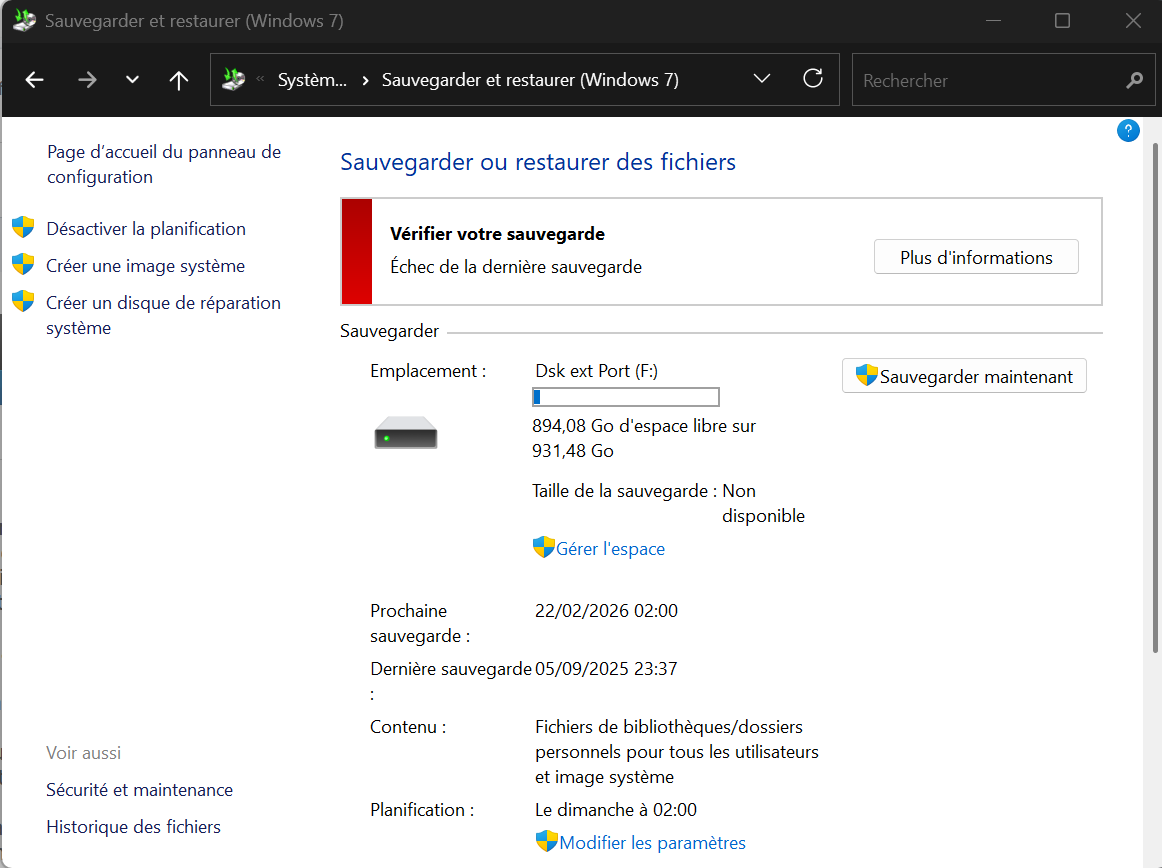The width and height of the screenshot is (1162, 868).
Task: Minimize the window
Action: (x=993, y=21)
